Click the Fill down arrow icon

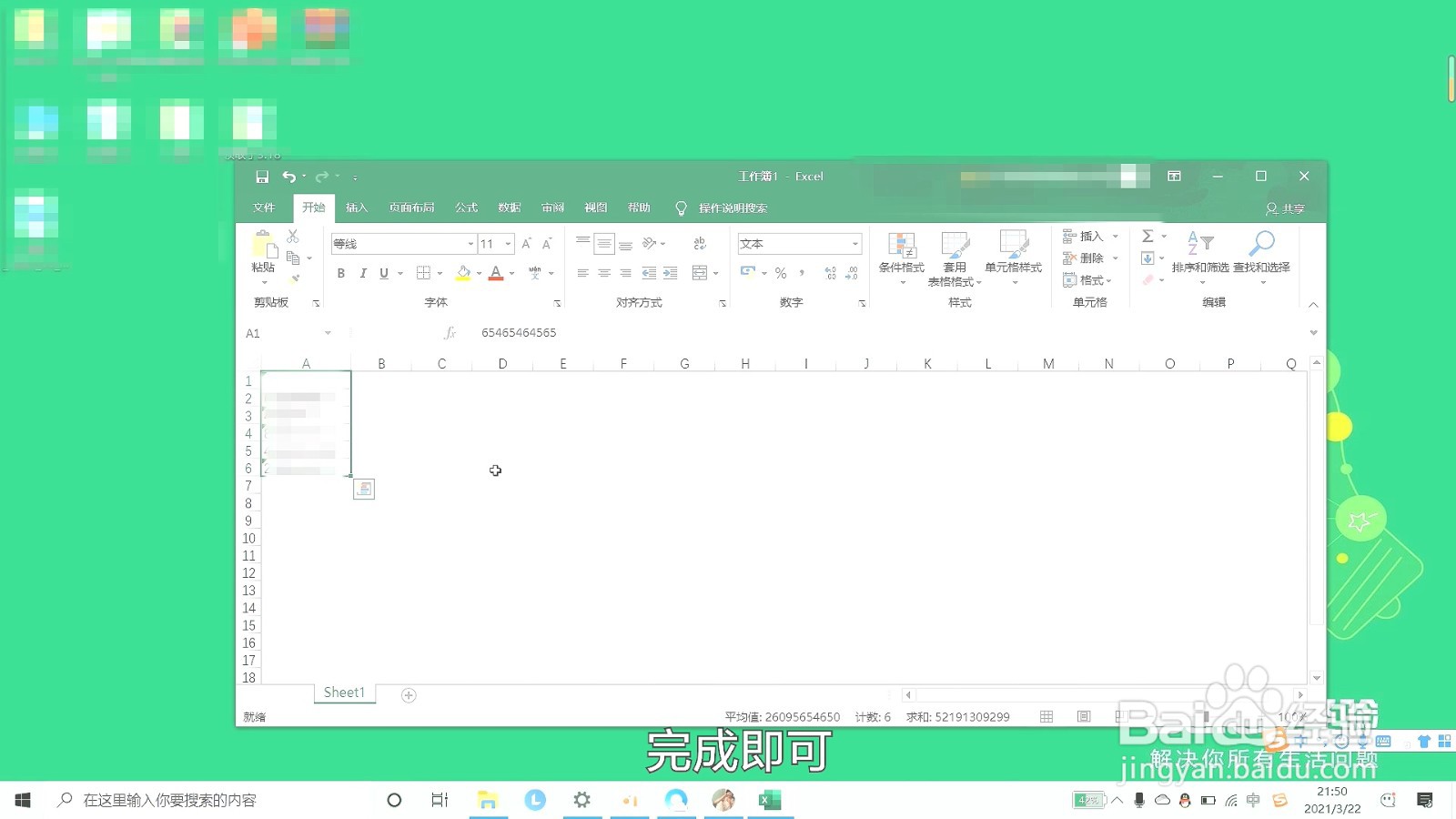1148,258
